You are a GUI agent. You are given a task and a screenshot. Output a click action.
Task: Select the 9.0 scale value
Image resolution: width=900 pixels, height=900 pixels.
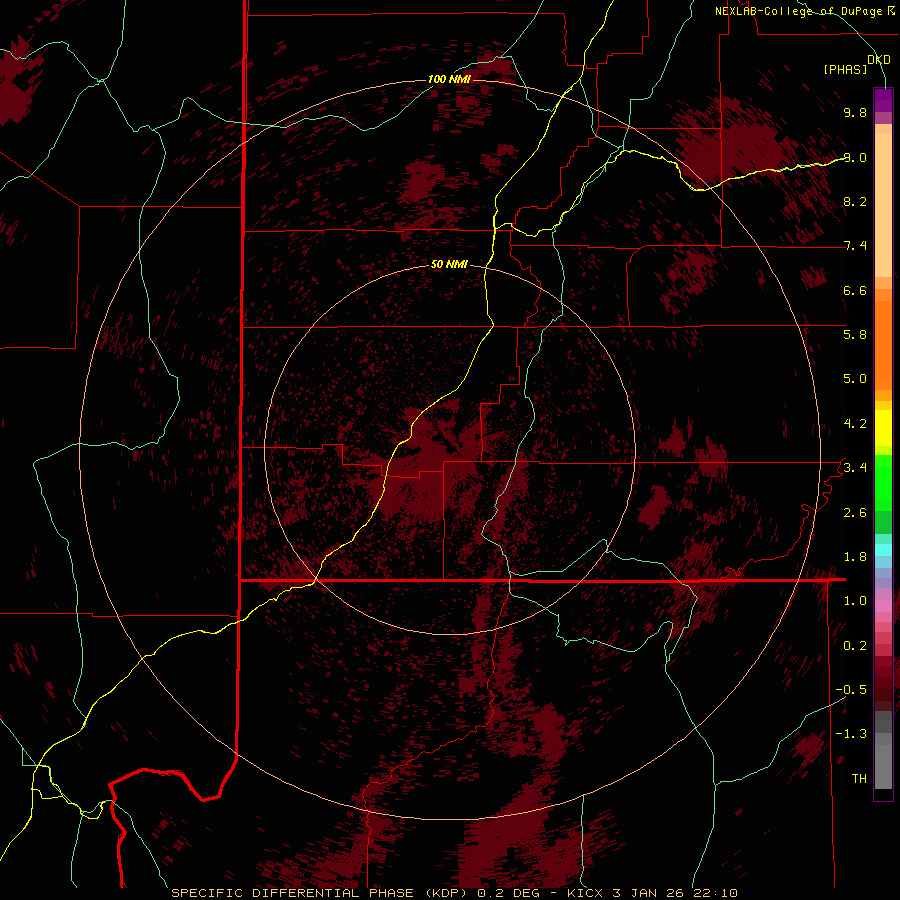(855, 157)
